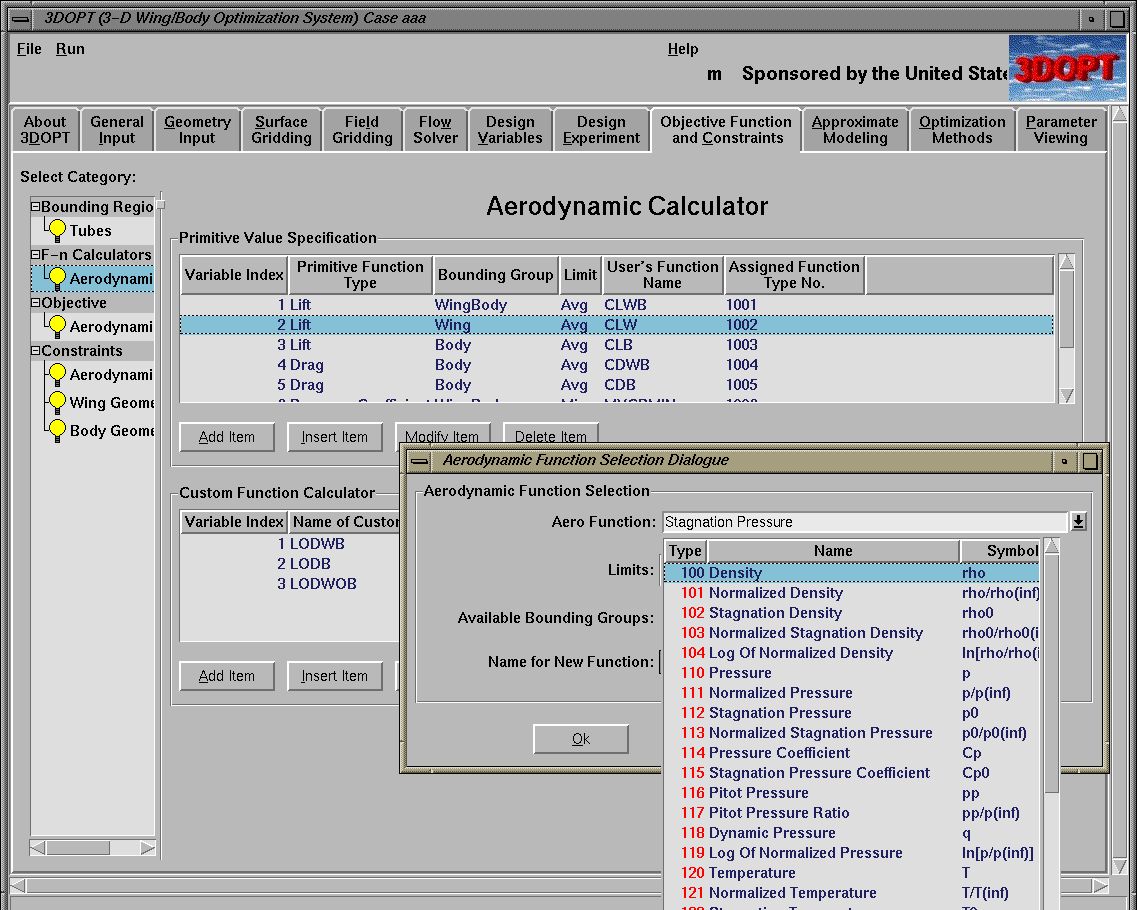Choose 116 Pitot Pressure in list
Viewport: 1137px width, 910px height.
pos(852,793)
